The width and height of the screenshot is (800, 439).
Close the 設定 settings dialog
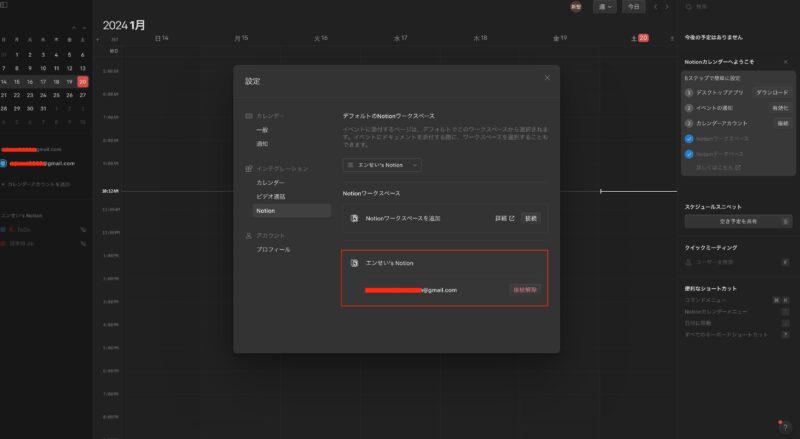pyautogui.click(x=547, y=78)
